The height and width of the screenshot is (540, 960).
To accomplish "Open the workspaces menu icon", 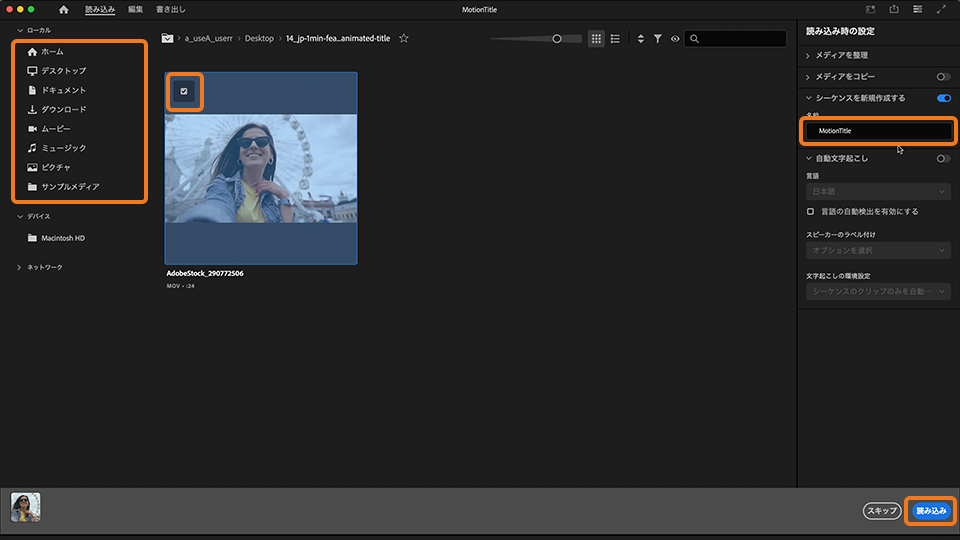I will 917,9.
